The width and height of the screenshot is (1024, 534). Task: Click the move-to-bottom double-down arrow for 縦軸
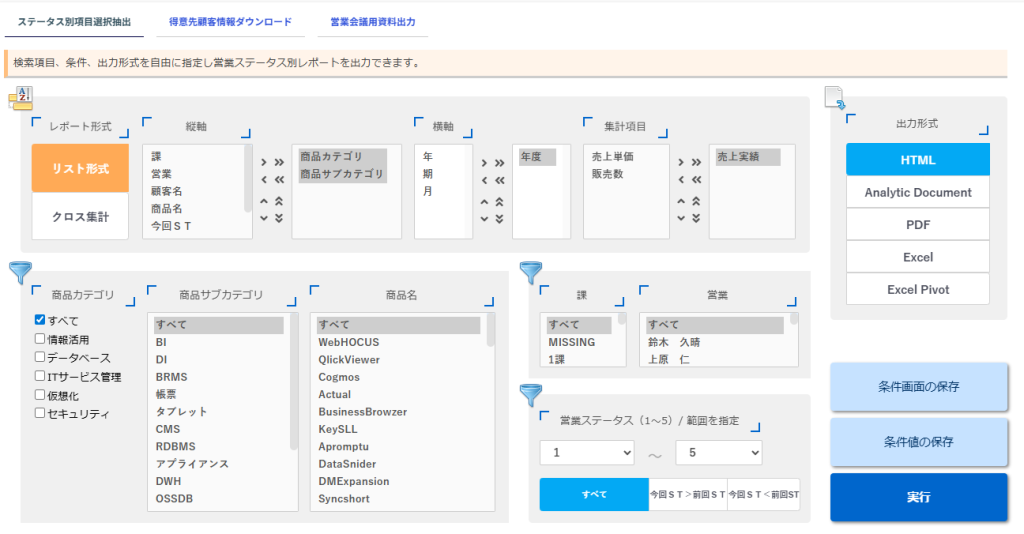278,218
